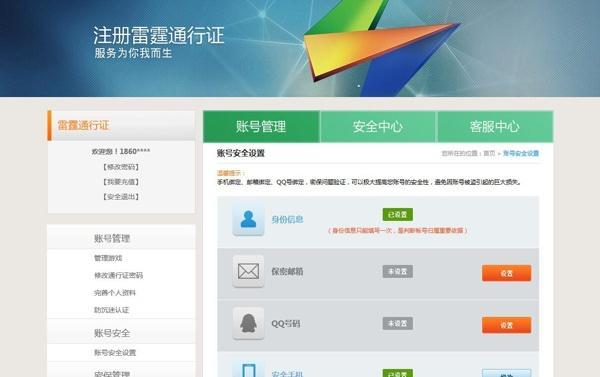Click the 设置 button for 保密邮箱
The image size is (600, 377).
click(x=506, y=273)
